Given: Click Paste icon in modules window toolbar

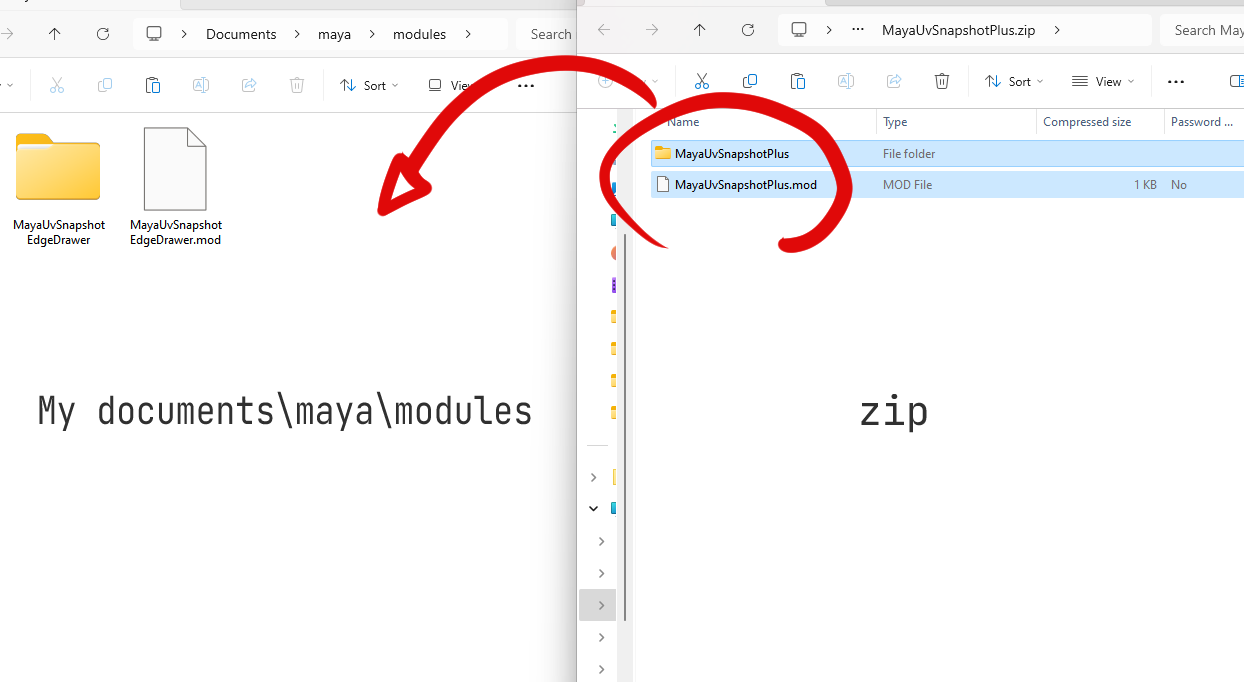Looking at the screenshot, I should [153, 86].
